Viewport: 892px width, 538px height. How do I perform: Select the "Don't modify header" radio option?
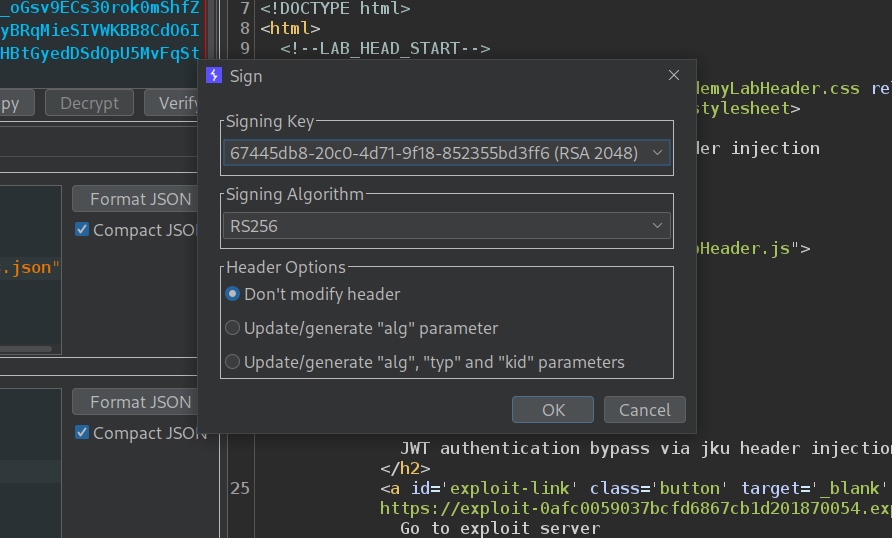coord(233,294)
